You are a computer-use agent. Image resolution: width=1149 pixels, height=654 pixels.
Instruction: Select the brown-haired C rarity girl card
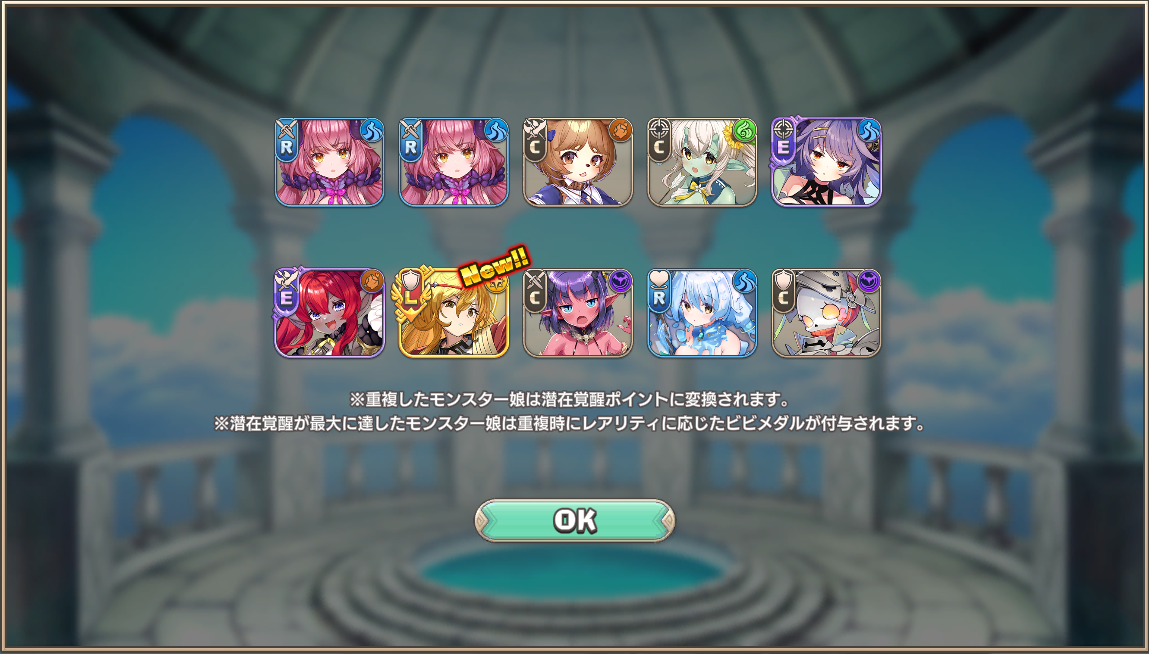pos(577,162)
